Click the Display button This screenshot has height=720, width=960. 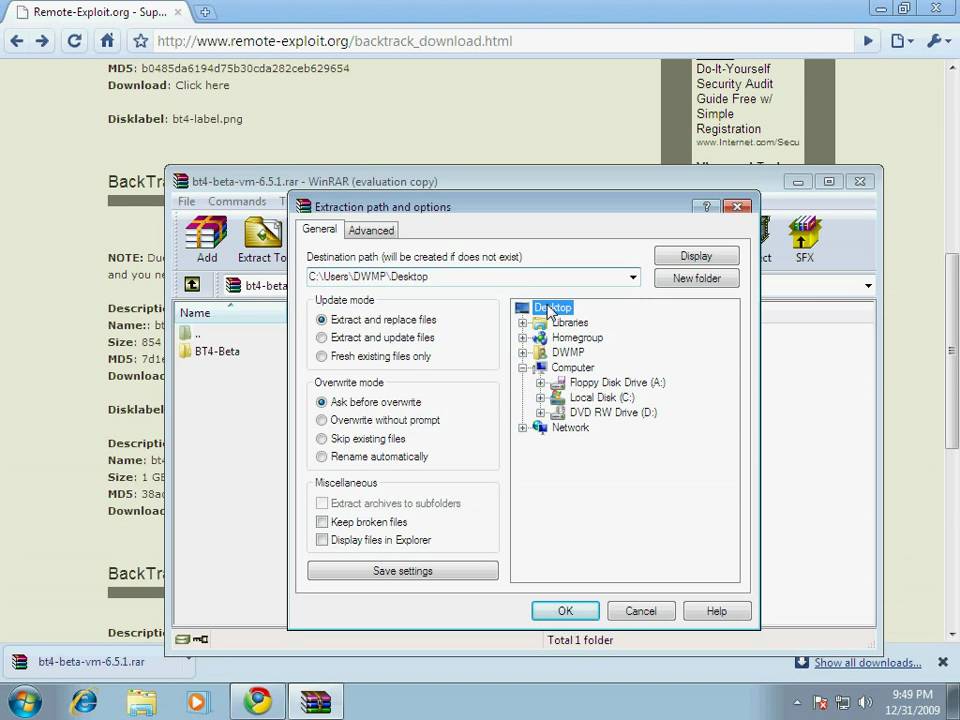[697, 256]
